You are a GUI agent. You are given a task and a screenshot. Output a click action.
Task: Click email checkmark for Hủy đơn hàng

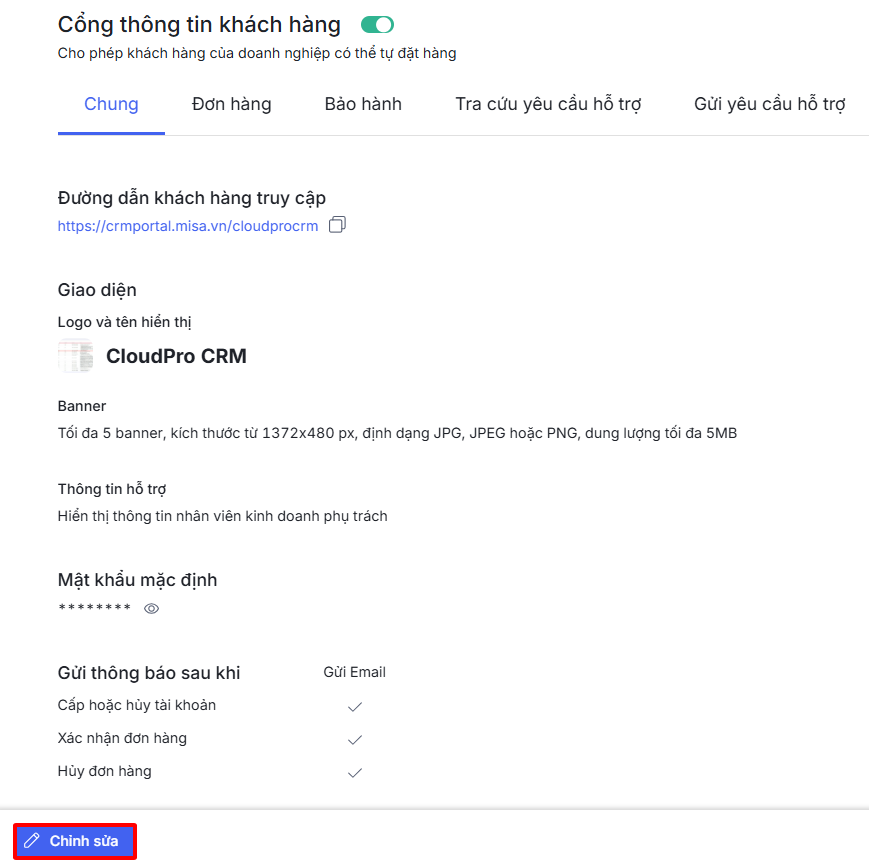coord(354,773)
